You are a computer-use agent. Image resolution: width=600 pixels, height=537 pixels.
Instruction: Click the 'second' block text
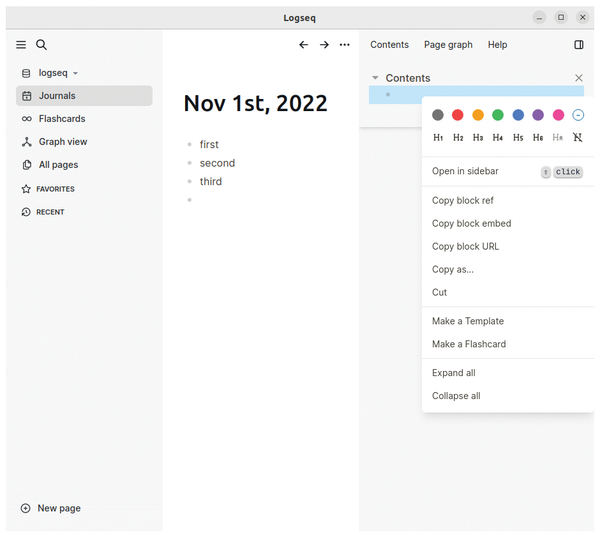(x=217, y=163)
